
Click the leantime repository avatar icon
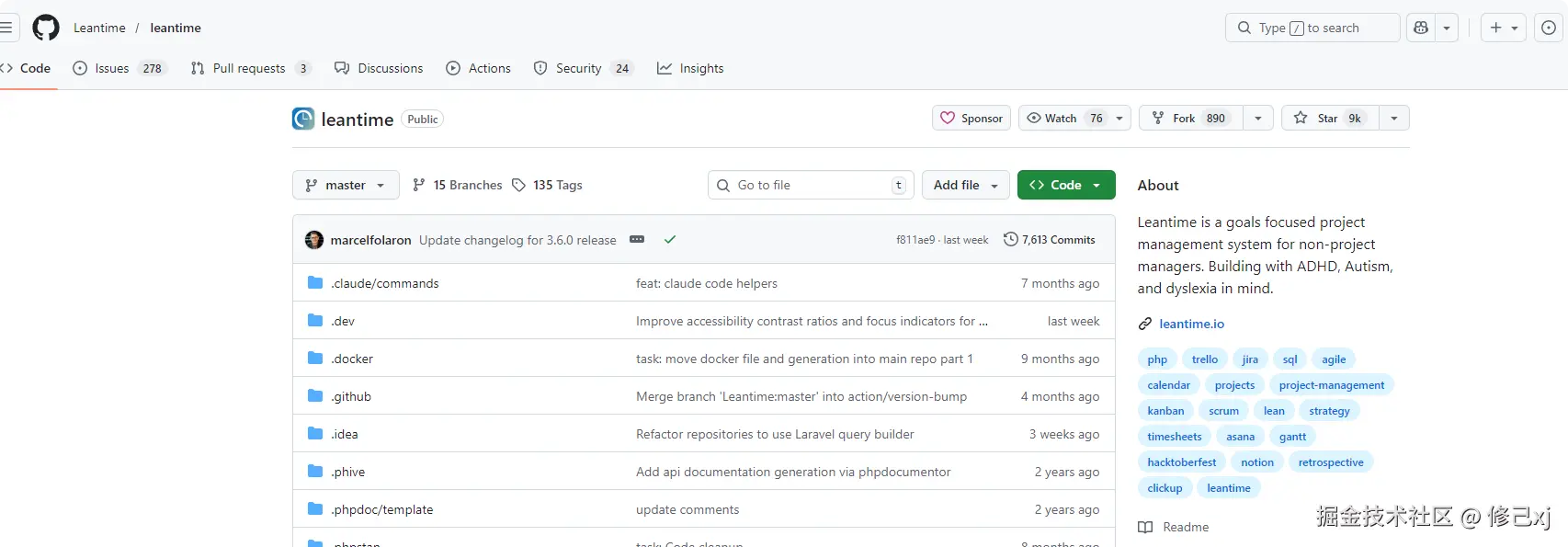point(303,119)
